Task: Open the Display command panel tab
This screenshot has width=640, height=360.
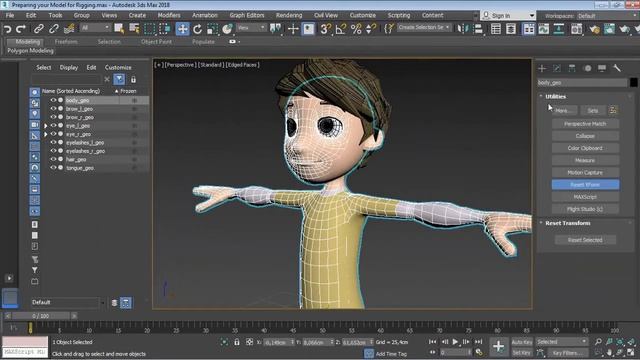Action: 602,68
